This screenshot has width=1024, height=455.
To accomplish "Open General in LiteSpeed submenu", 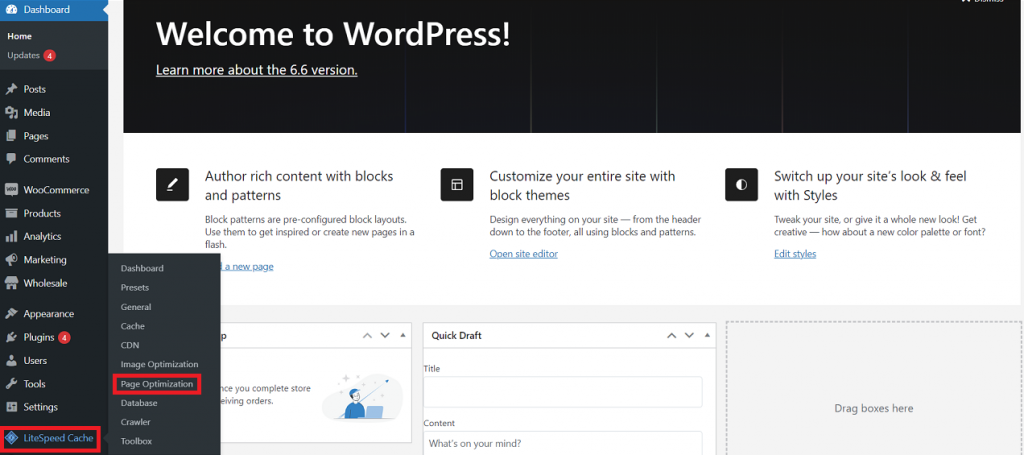I will tap(136, 307).
